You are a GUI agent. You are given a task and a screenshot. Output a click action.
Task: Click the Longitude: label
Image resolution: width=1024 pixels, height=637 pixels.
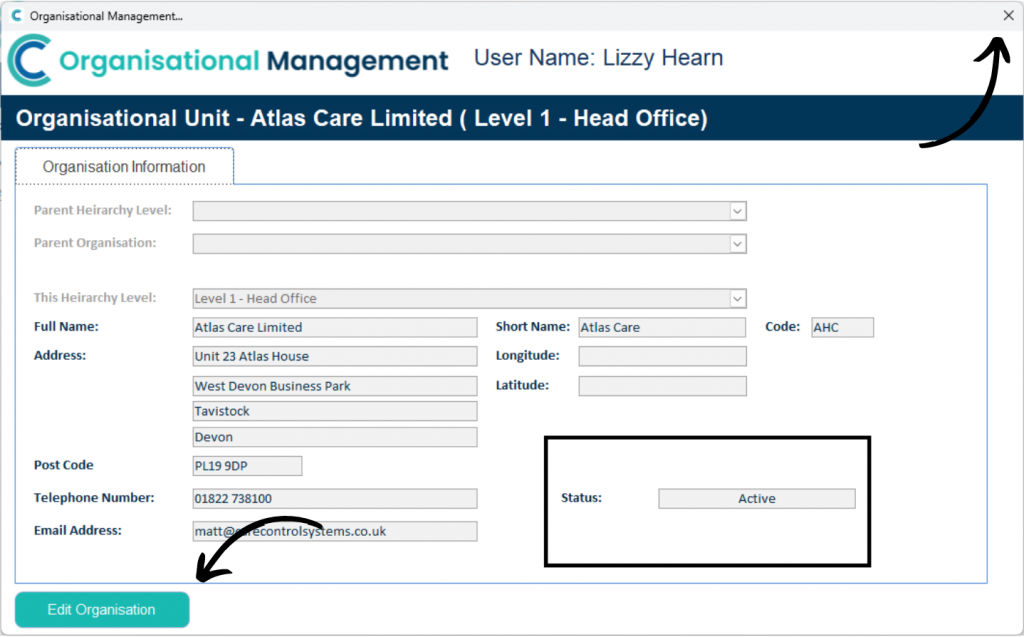pos(527,355)
